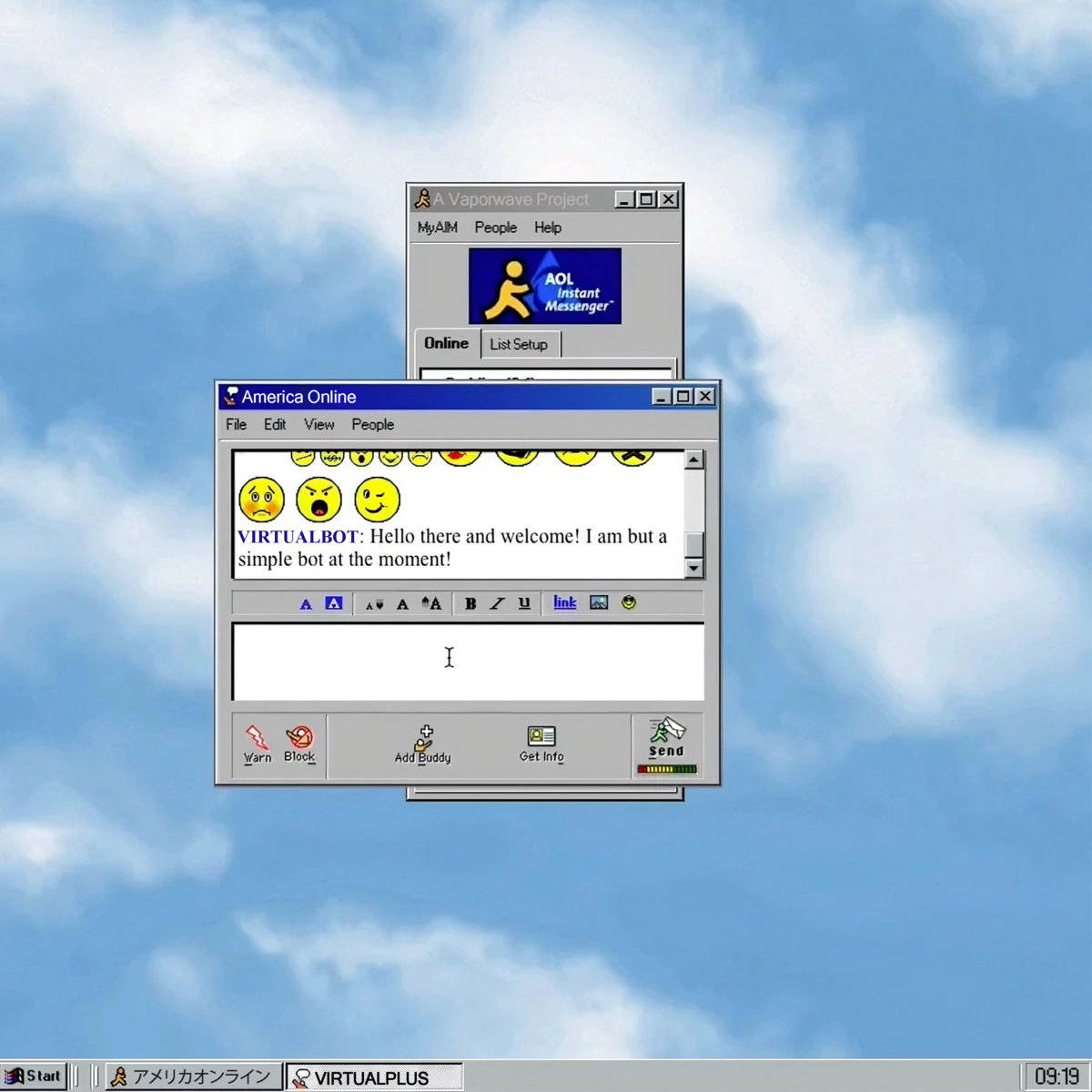Open Get Info for this buddy

(x=541, y=744)
